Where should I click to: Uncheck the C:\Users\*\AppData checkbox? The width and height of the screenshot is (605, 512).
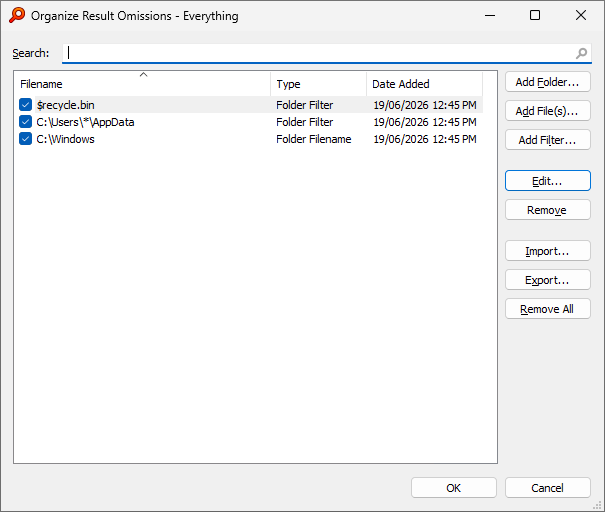pos(25,122)
